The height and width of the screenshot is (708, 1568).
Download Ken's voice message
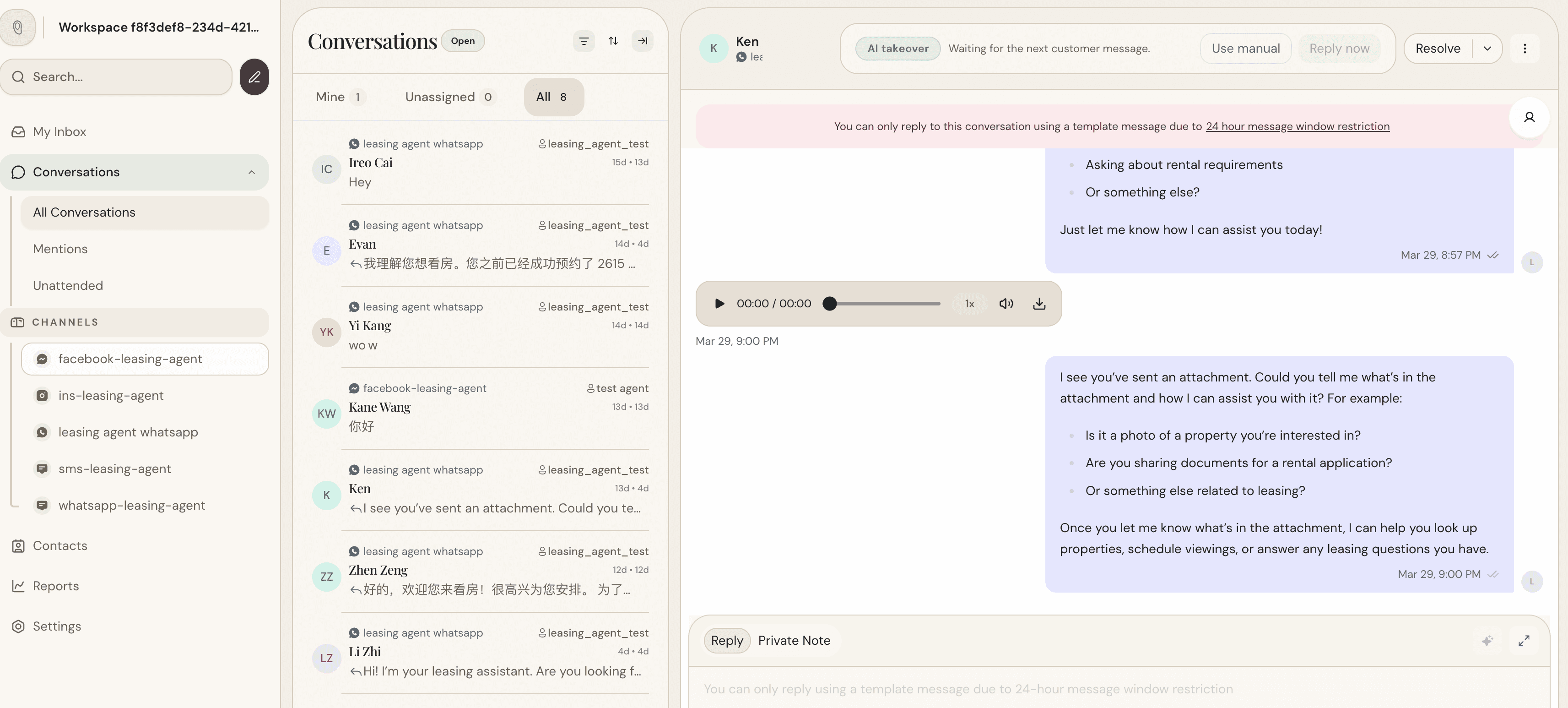click(1039, 304)
